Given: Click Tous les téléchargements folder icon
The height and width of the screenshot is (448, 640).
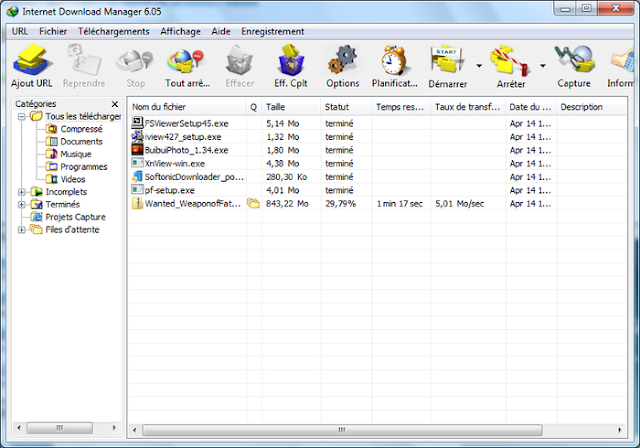Looking at the screenshot, I should 36,116.
